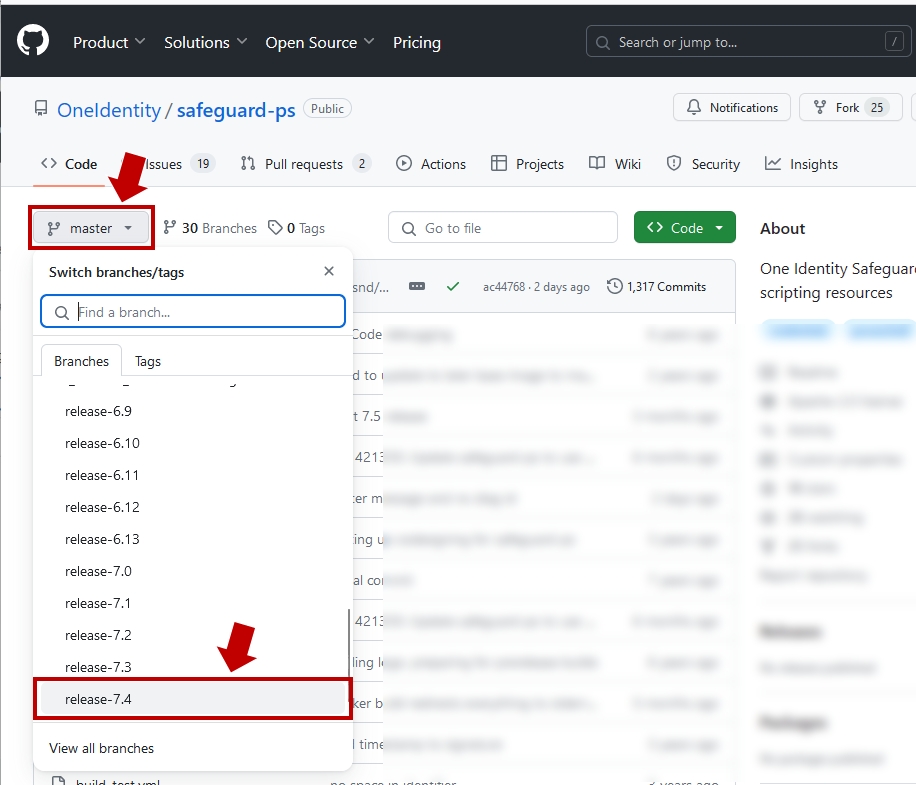Select the Tags tab in popup
The image size is (916, 785).
(x=148, y=361)
